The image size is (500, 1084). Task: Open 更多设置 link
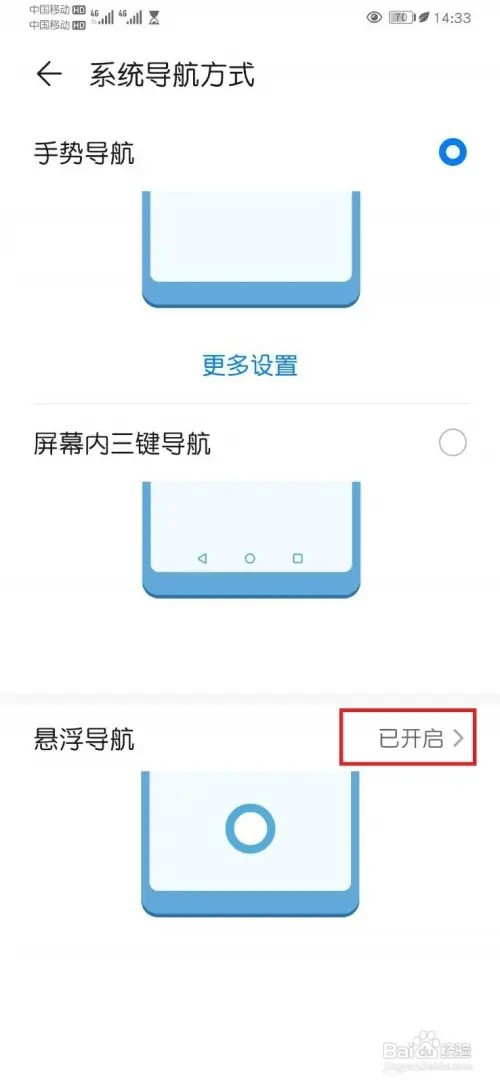[x=250, y=364]
